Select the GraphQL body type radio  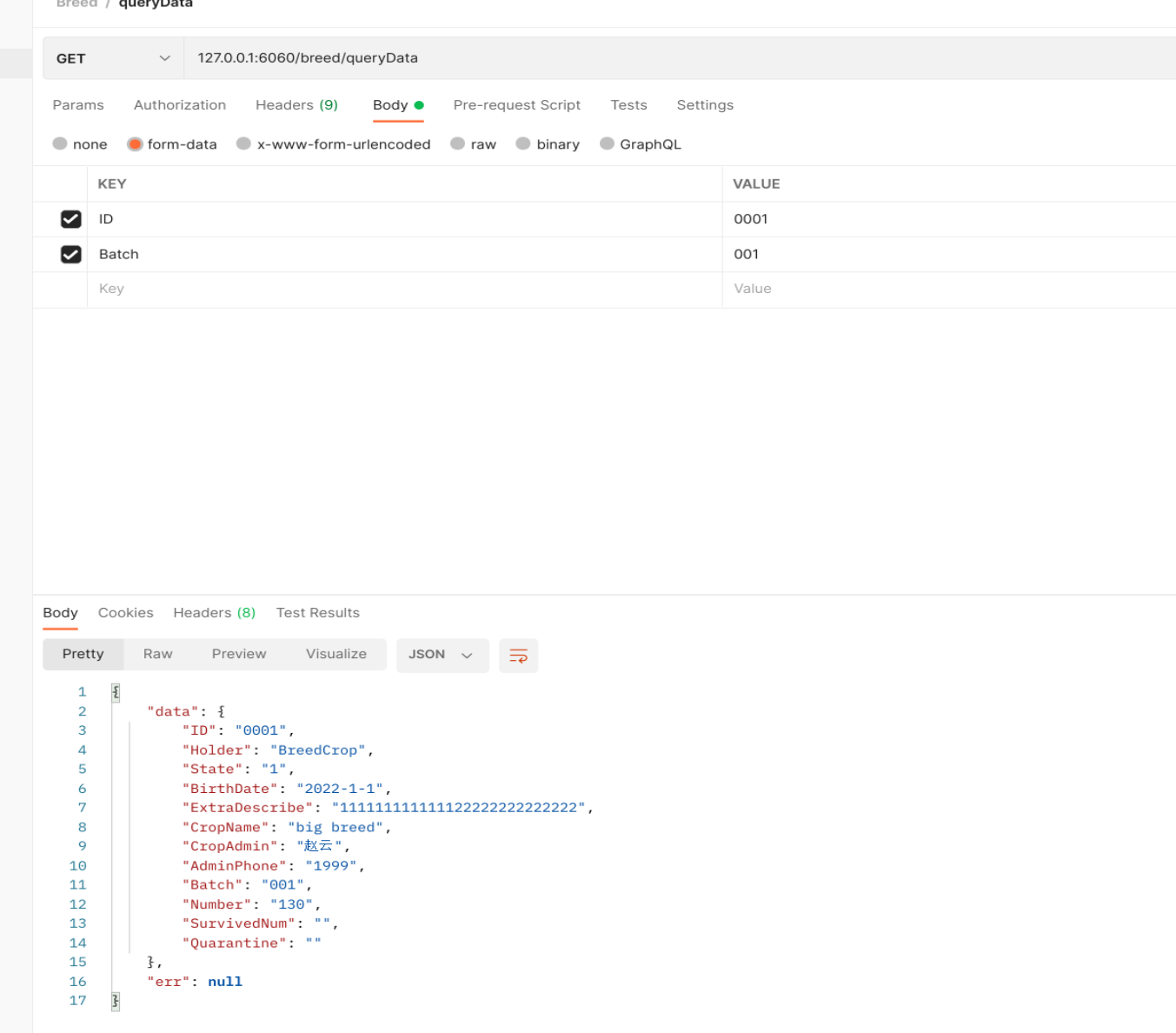607,143
